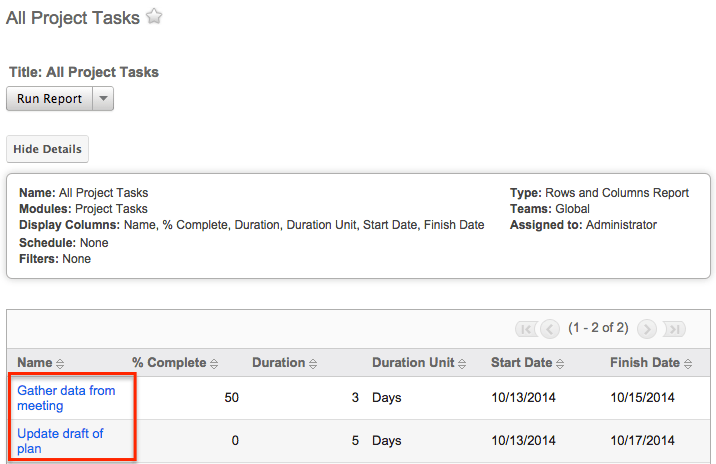Select the 50 percent complete cell
The image size is (716, 464).
(x=231, y=398)
